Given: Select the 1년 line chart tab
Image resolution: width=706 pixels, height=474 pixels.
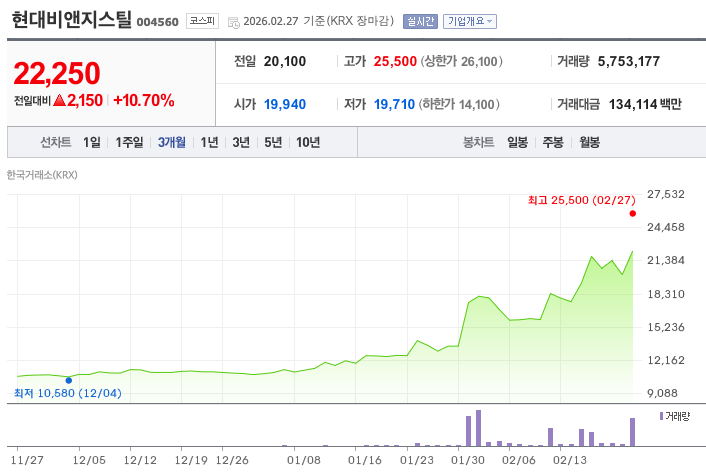Looking at the screenshot, I should pos(209,142).
